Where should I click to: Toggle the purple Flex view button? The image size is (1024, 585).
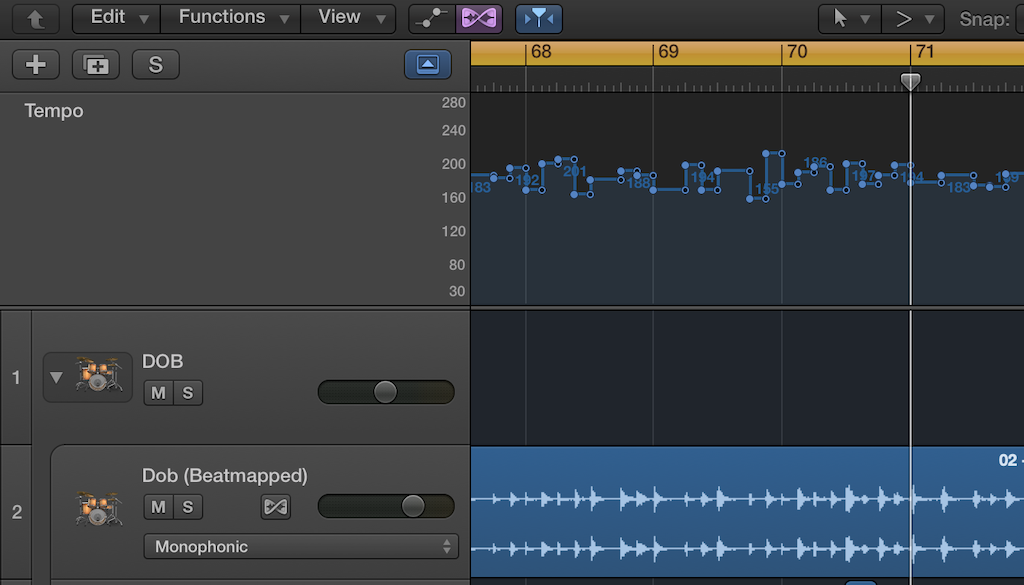click(x=479, y=18)
